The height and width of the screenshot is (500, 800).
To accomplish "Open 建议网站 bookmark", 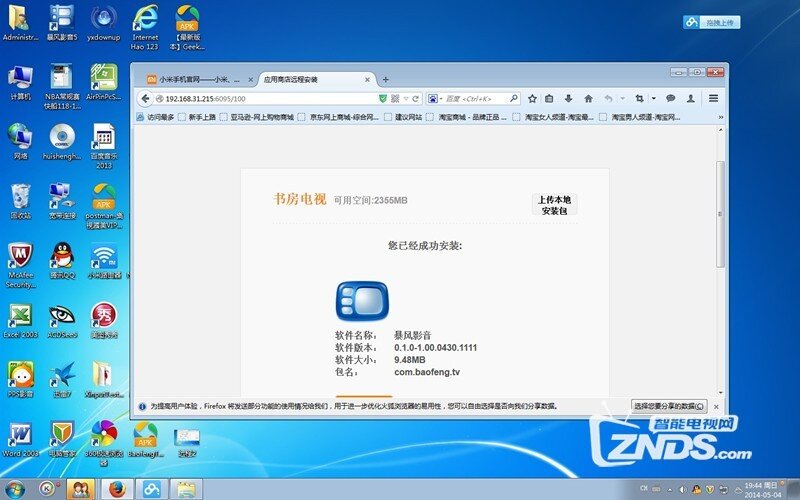I will click(x=404, y=117).
